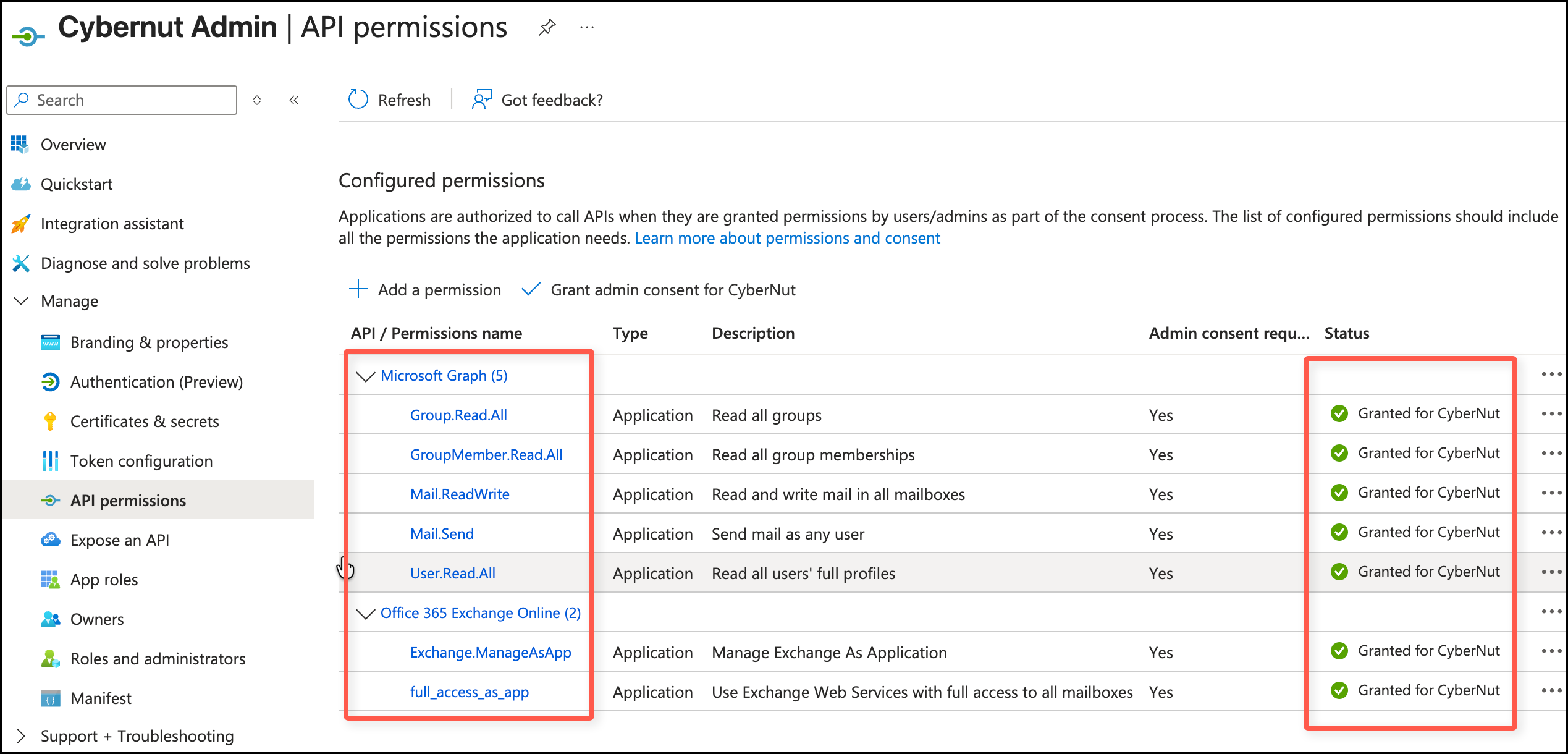This screenshot has height=754, width=1568.
Task: Open the ellipsis menu beside page title
Action: (587, 27)
